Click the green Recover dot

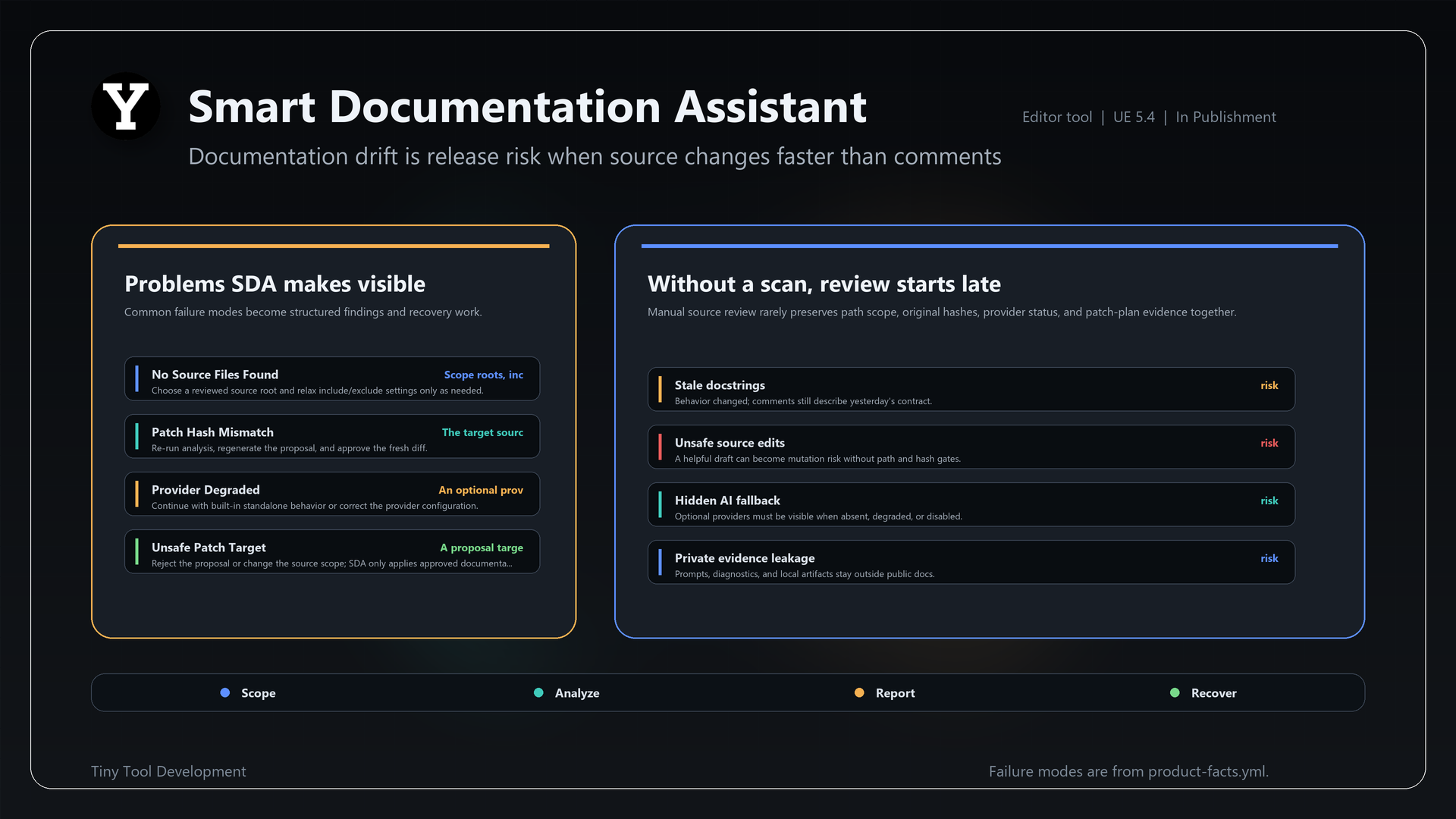click(1175, 692)
